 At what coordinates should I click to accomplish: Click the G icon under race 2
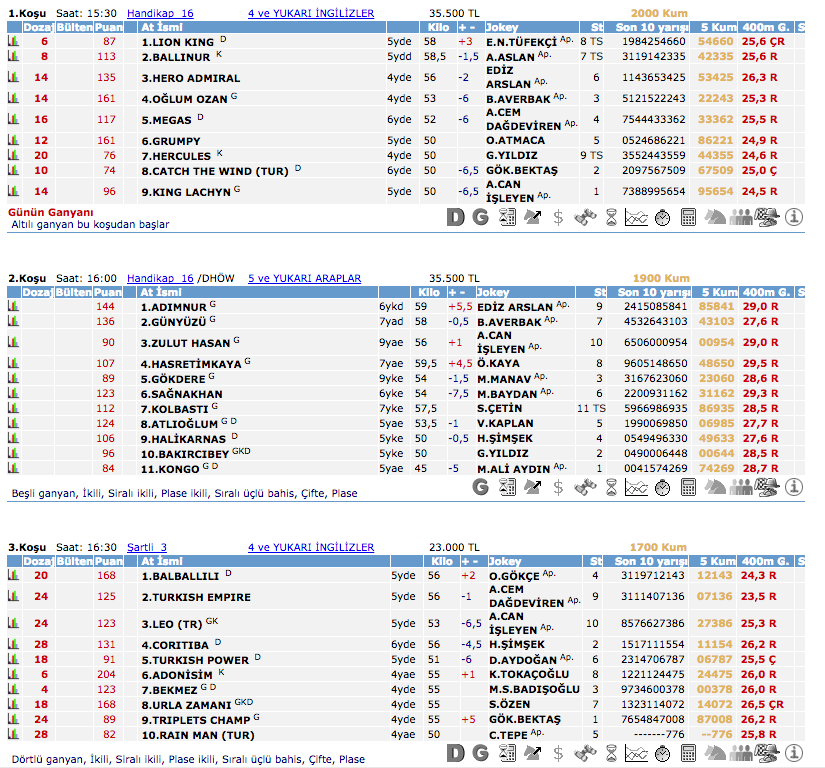click(x=481, y=487)
